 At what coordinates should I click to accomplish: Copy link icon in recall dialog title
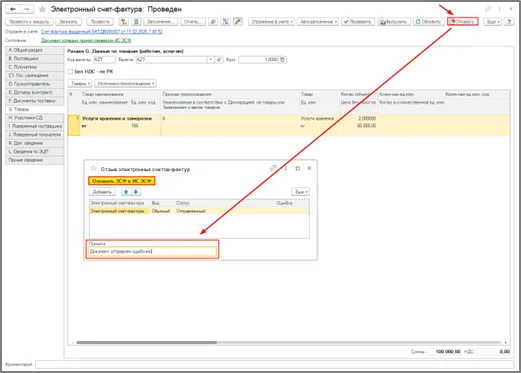tap(273, 168)
